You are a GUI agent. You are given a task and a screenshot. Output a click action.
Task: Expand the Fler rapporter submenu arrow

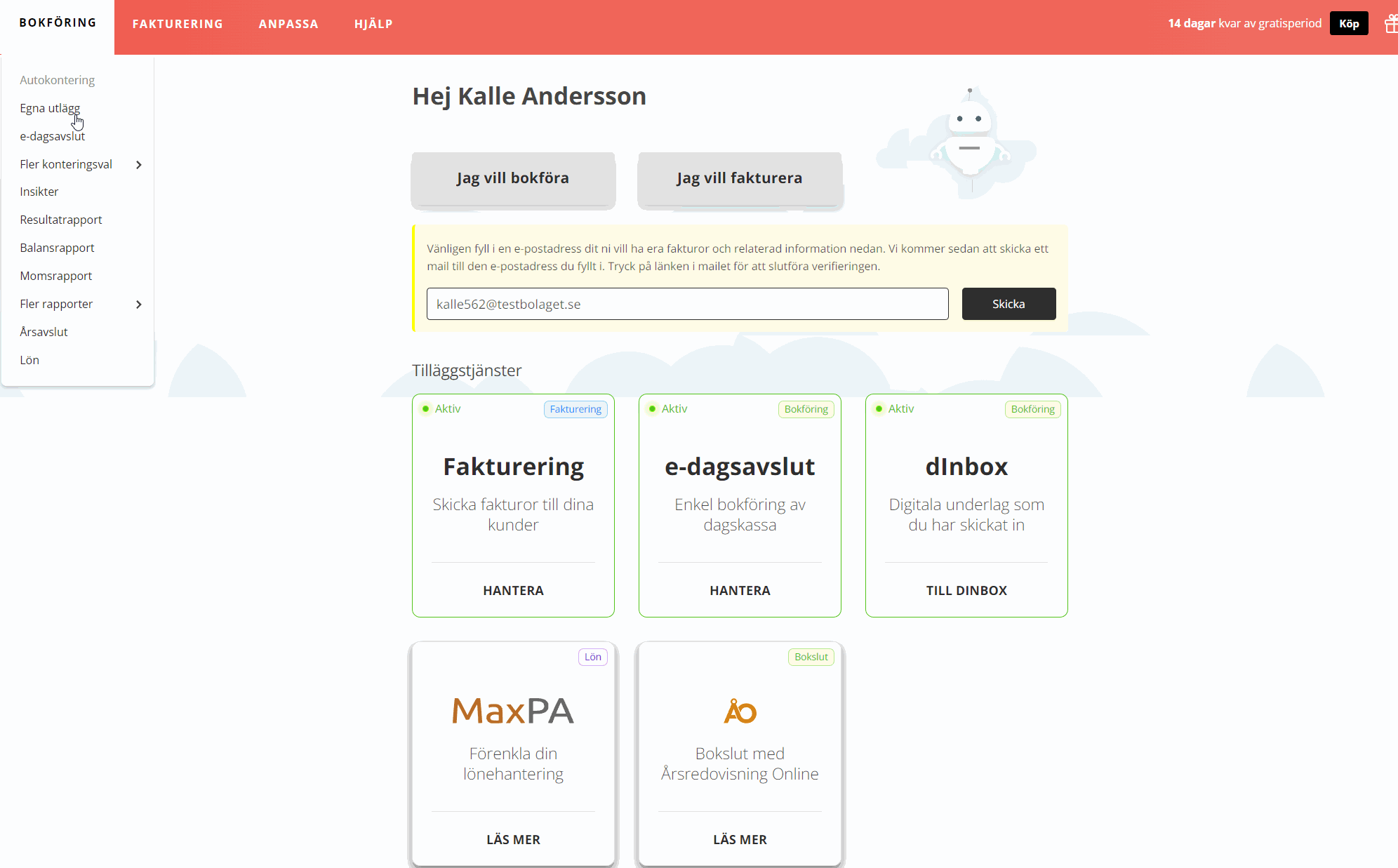point(138,304)
